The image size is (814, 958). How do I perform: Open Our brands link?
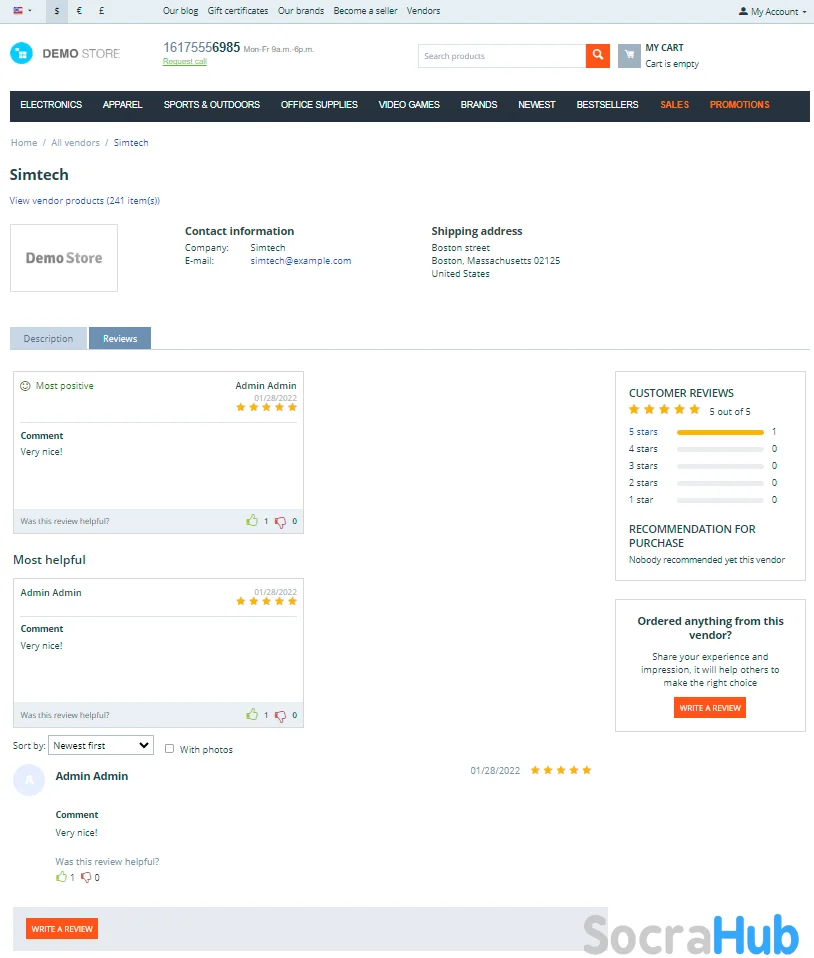click(301, 11)
